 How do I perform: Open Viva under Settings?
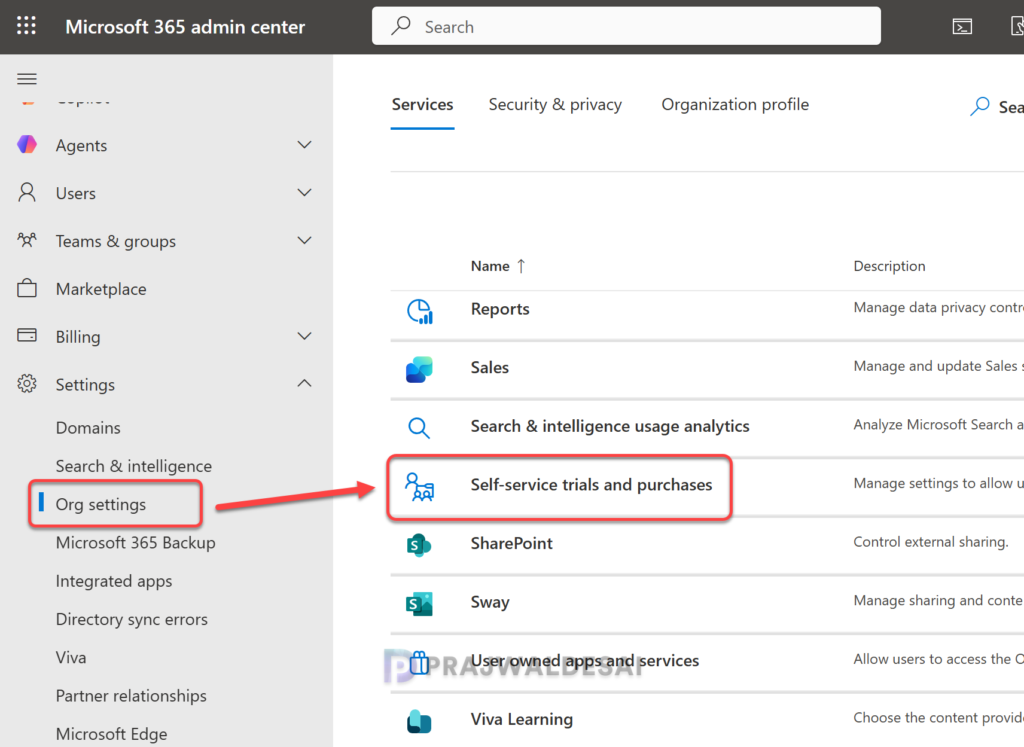click(x=71, y=658)
